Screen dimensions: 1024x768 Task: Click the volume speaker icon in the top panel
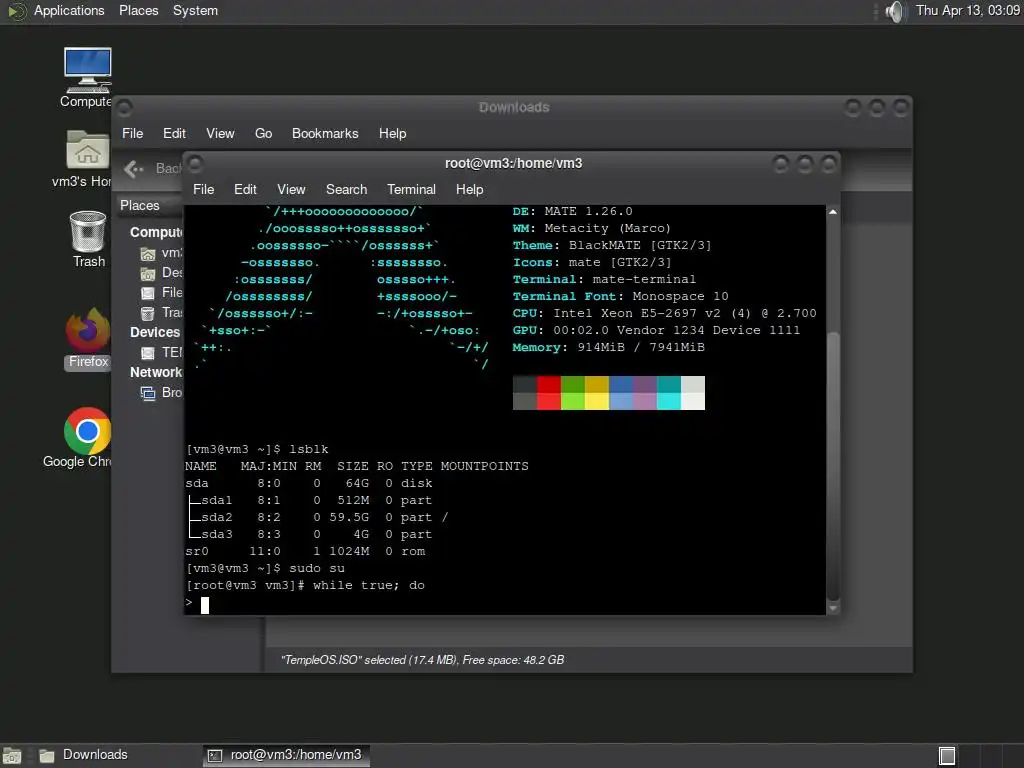tap(895, 11)
